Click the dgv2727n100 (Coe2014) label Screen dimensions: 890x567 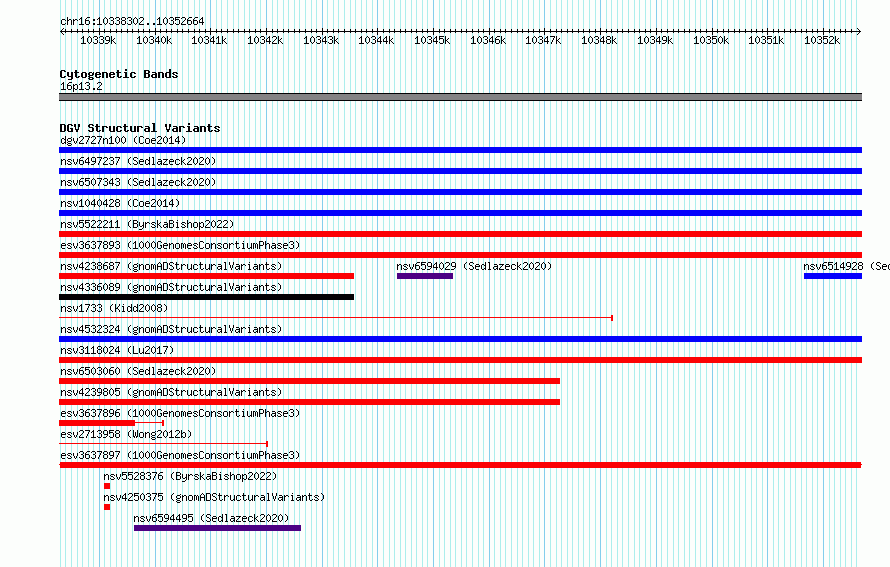(x=123, y=140)
